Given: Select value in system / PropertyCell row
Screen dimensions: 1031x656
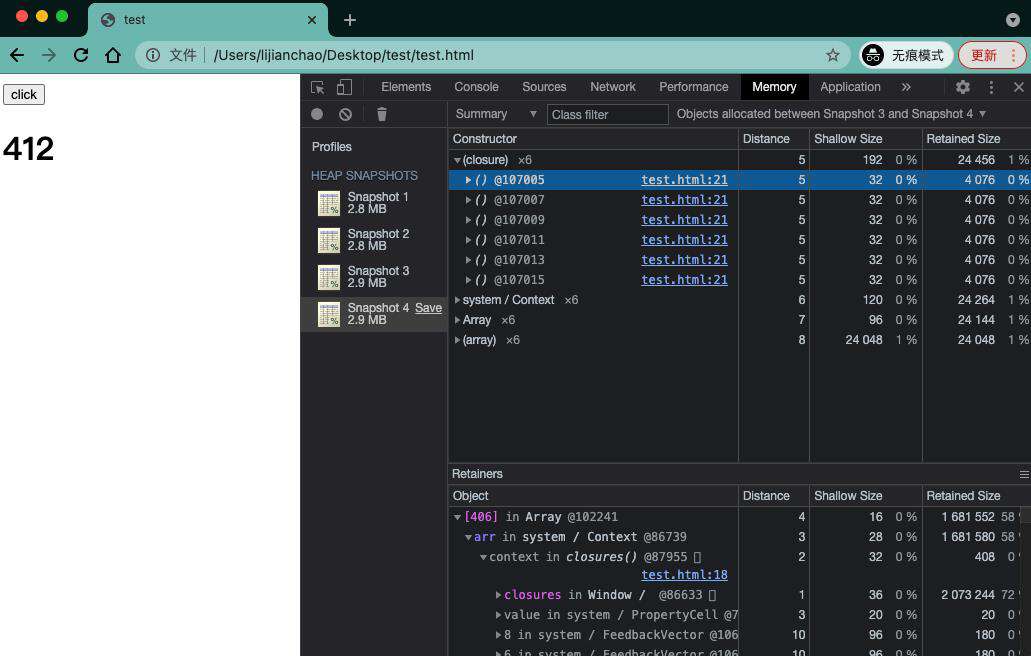Looking at the screenshot, I should (739, 615).
